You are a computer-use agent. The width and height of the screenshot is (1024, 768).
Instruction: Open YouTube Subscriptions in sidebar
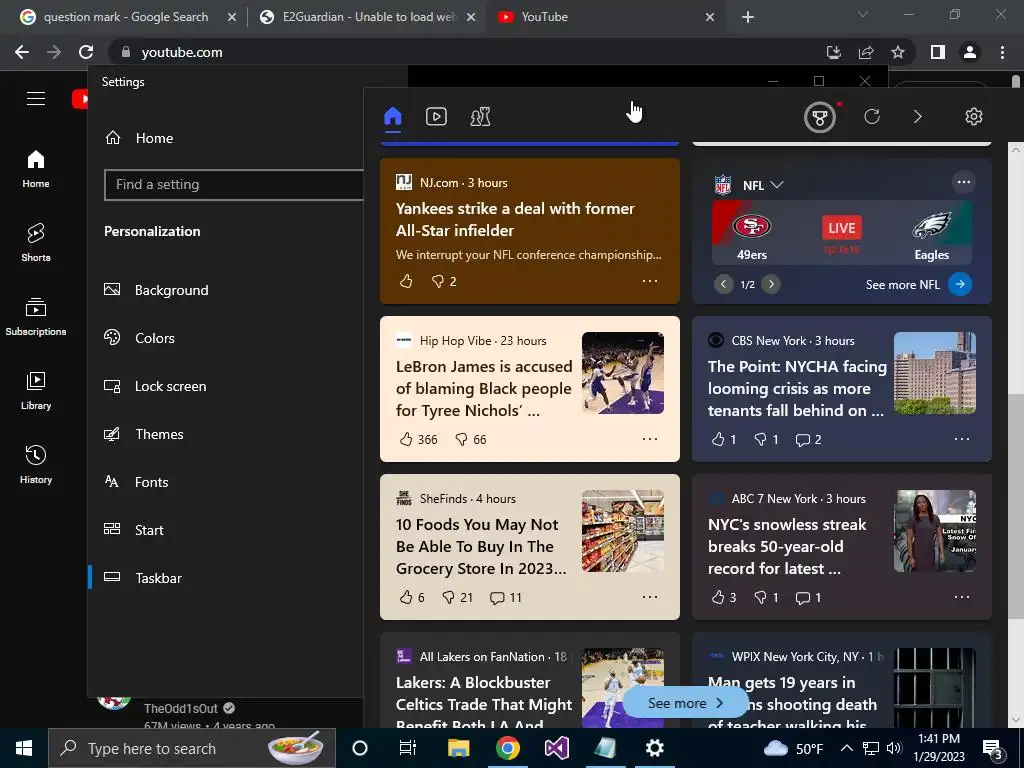36,317
